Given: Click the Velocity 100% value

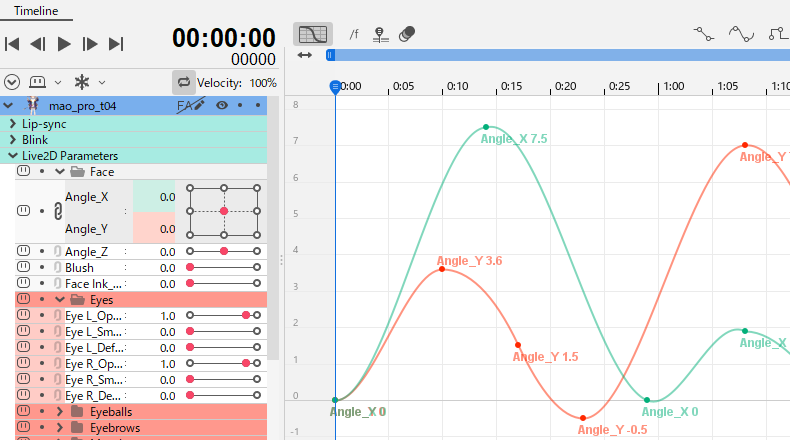Looking at the screenshot, I should click(x=263, y=83).
